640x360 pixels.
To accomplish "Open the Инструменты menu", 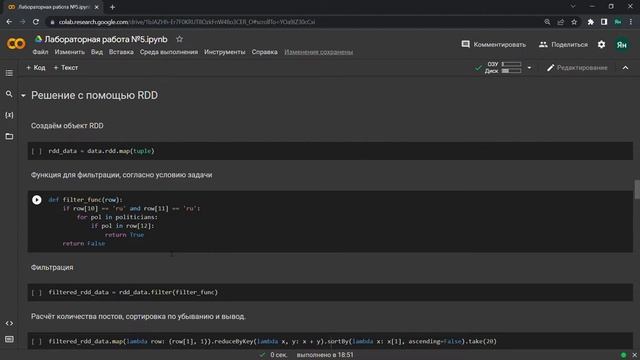I will (225, 52).
